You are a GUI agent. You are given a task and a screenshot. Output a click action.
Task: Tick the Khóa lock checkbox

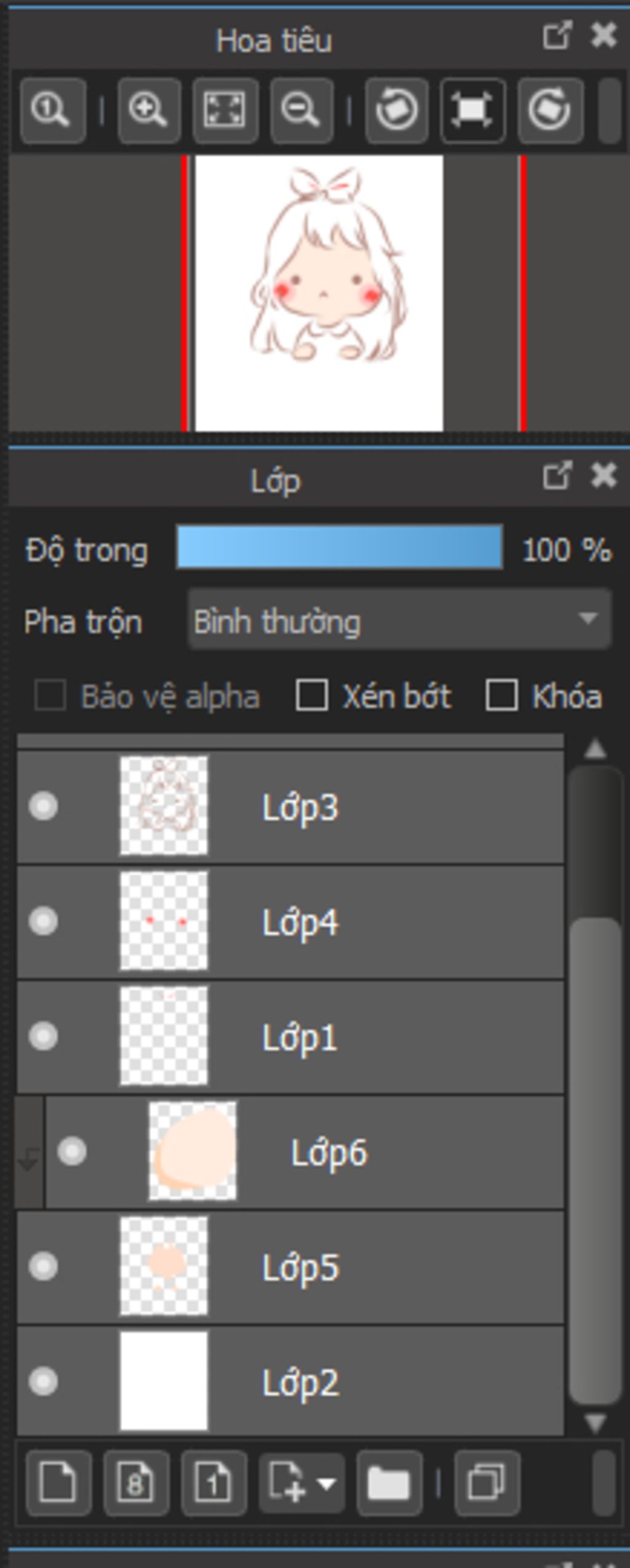(x=501, y=695)
